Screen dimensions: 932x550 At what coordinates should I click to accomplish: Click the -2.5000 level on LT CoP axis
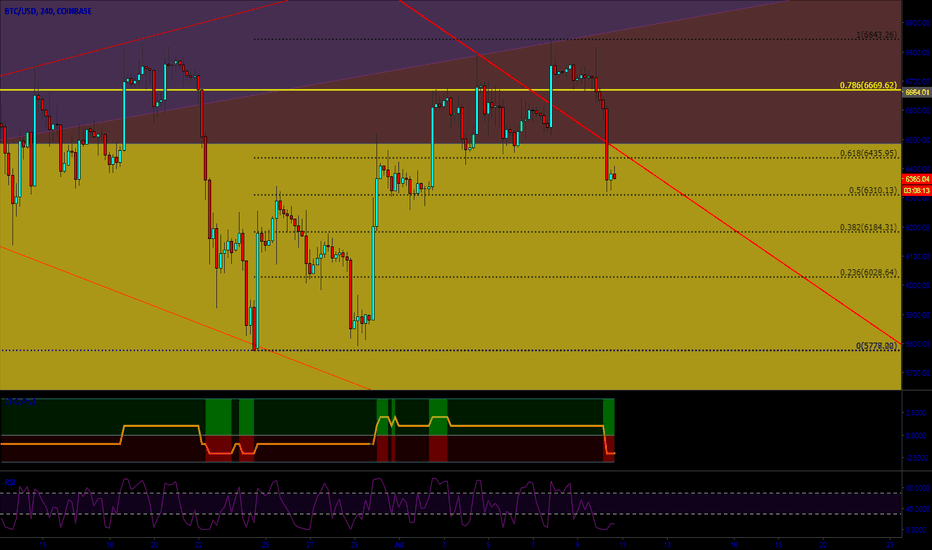[x=916, y=458]
